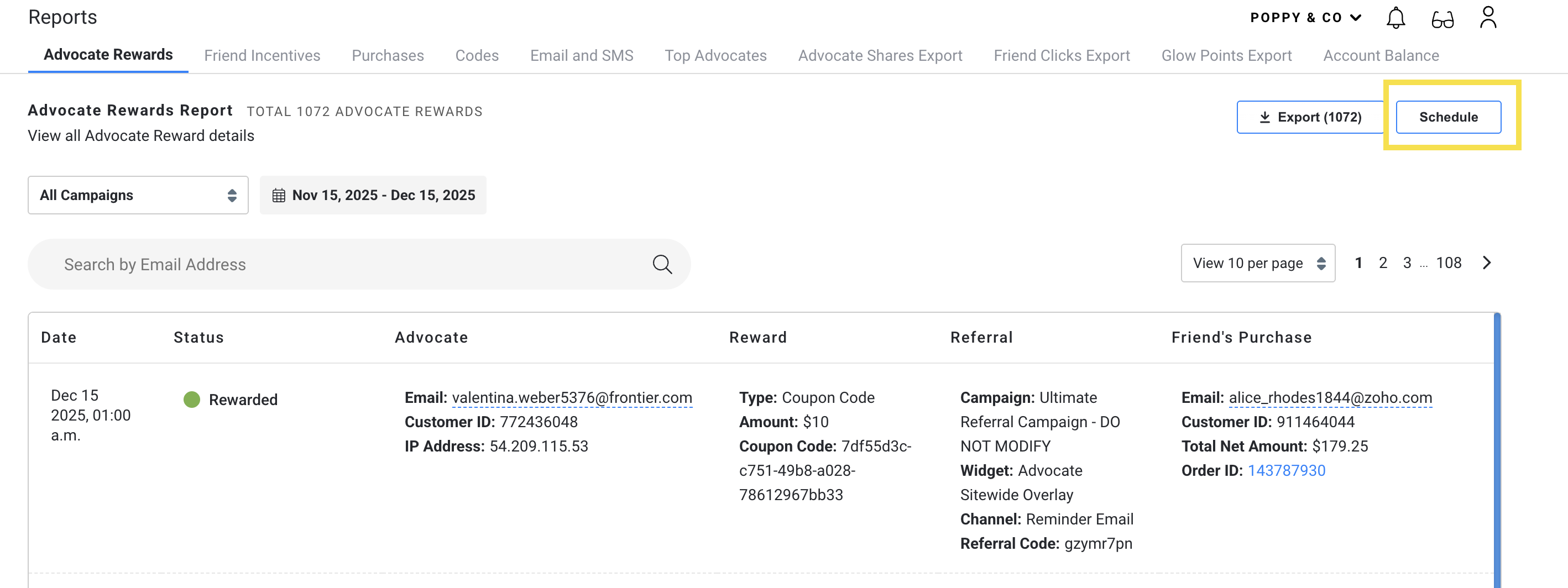
Task: Switch to Top Advocates tab
Action: pyautogui.click(x=715, y=55)
